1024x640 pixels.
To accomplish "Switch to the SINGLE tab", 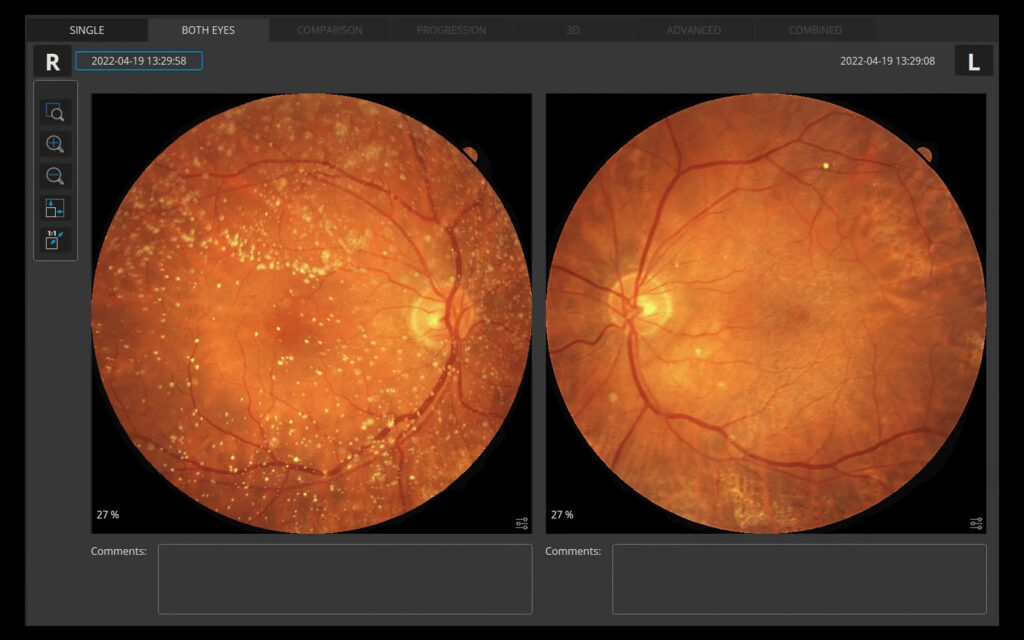I will point(87,30).
